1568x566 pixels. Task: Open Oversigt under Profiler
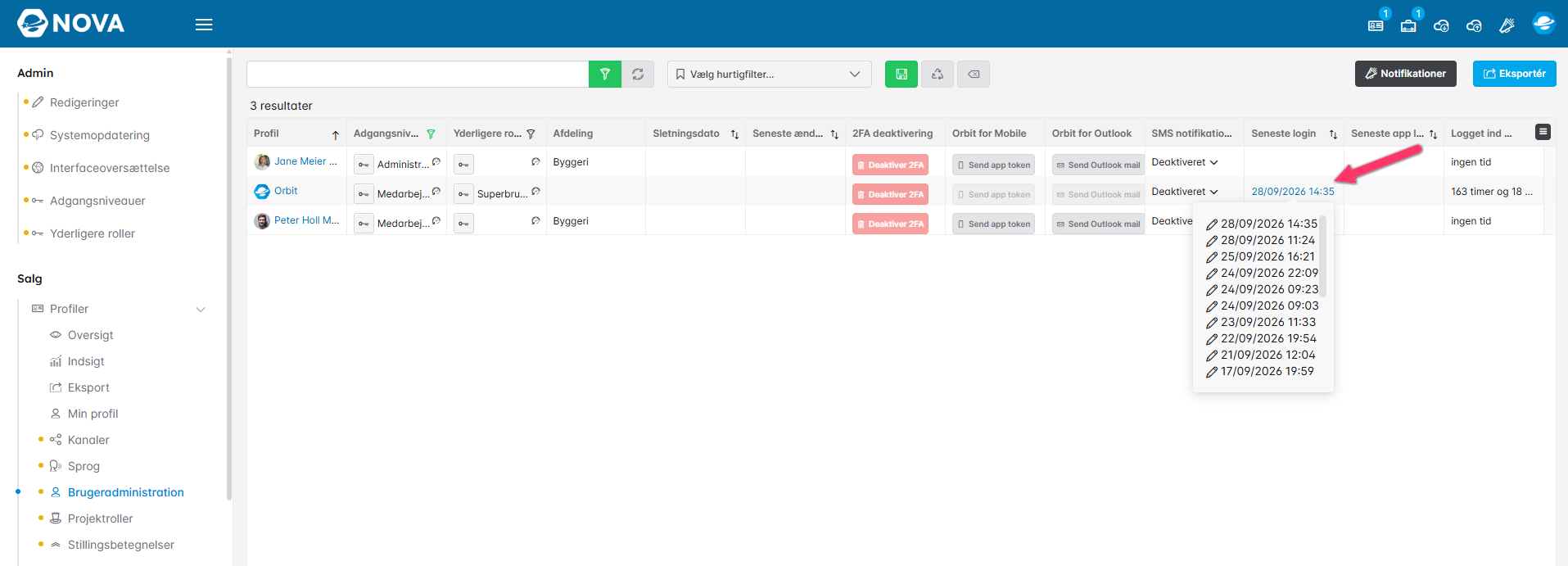(x=90, y=335)
